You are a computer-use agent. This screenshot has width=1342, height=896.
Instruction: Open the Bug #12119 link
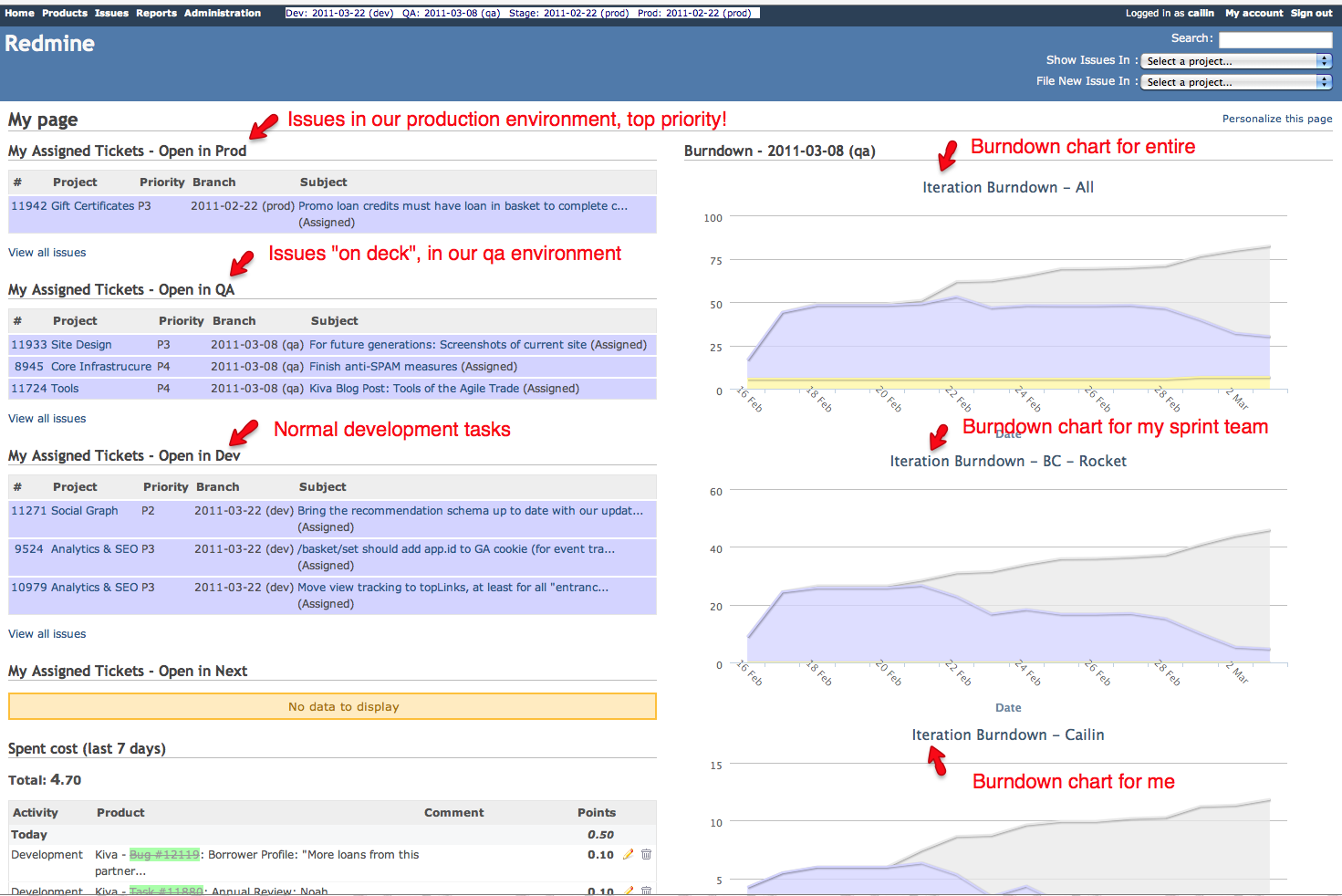164,854
